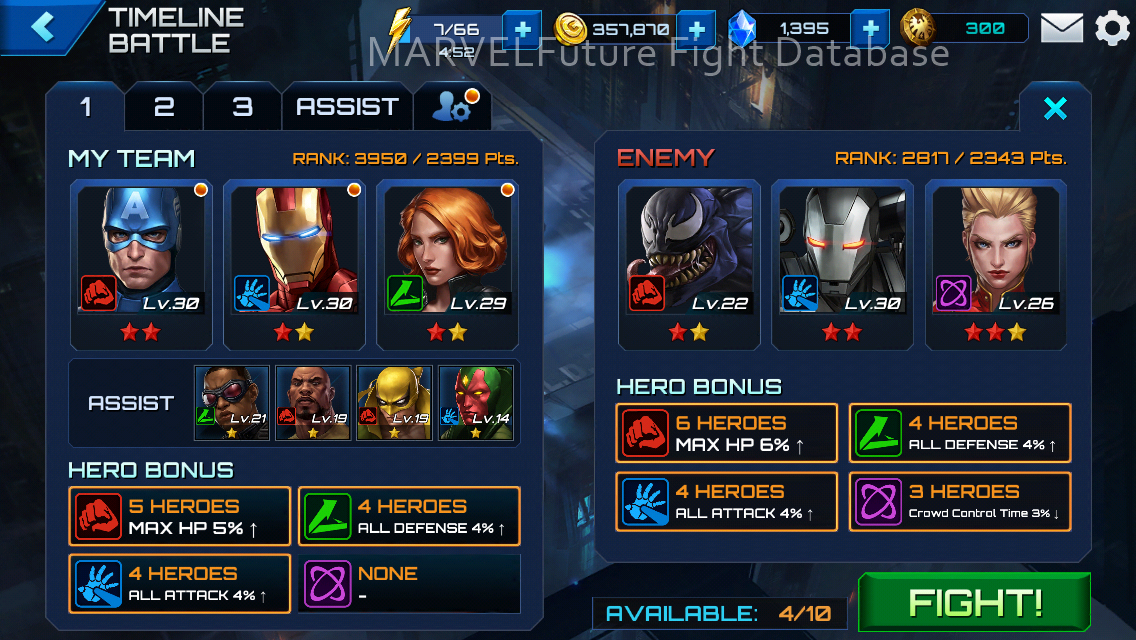This screenshot has height=640, width=1136.
Task: Add gold with the plus button
Action: point(696,30)
